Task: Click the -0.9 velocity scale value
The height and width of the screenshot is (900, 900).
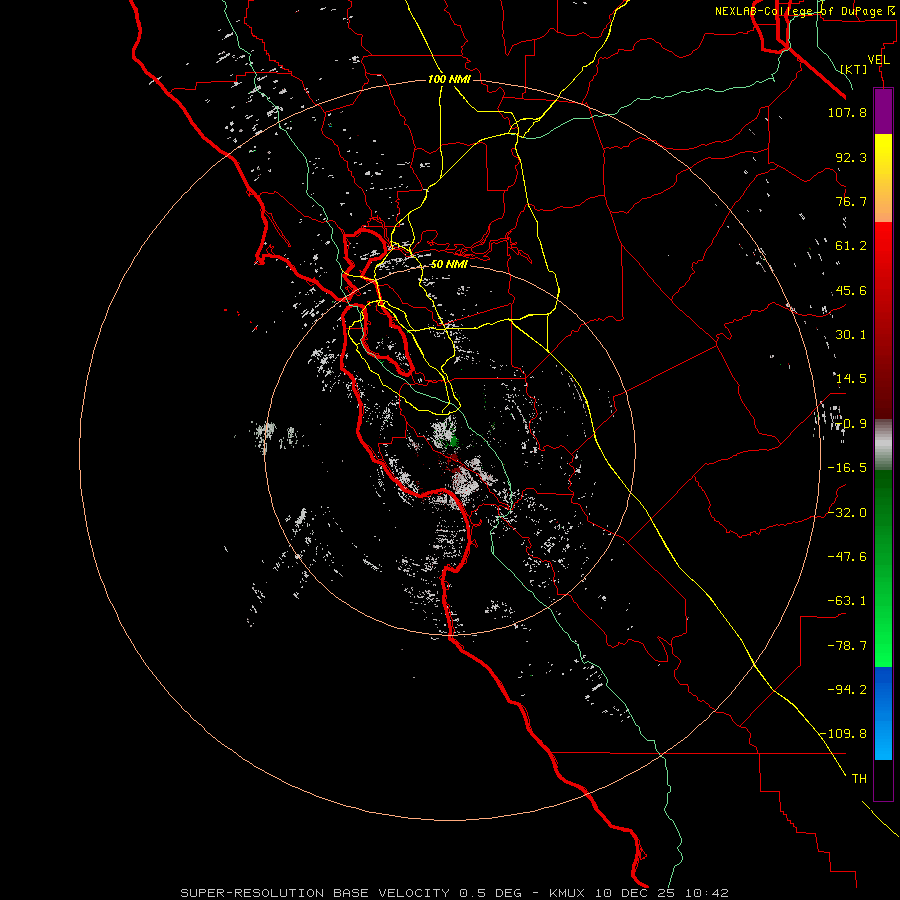Action: tap(851, 424)
